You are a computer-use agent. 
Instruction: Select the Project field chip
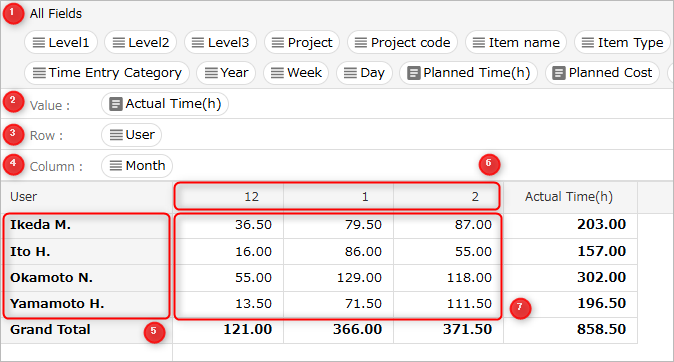[302, 42]
